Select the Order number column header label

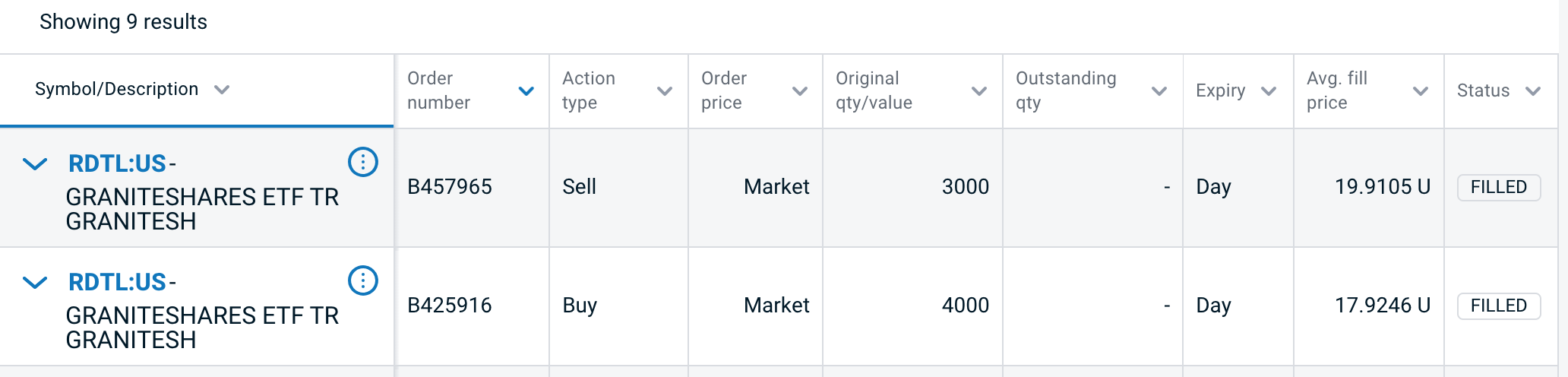pyautogui.click(x=438, y=90)
